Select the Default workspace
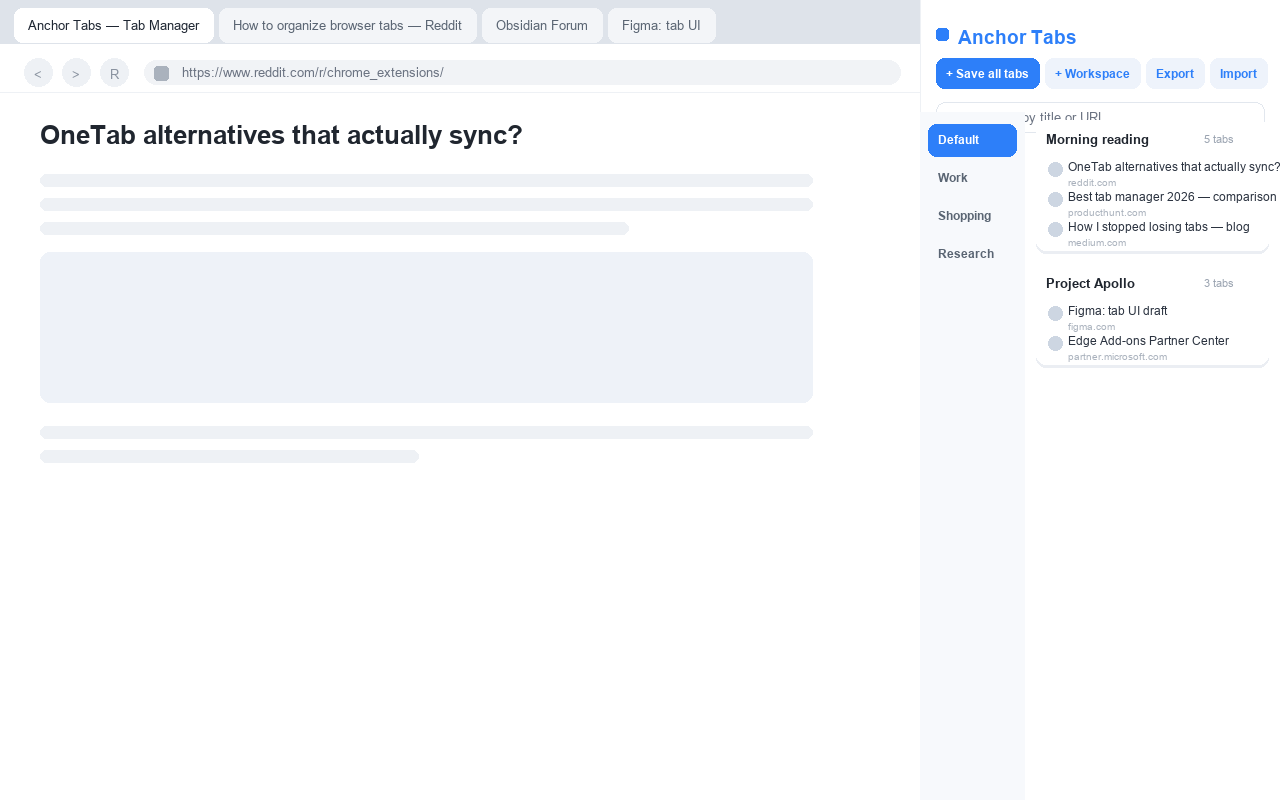This screenshot has width=1280, height=800. click(x=972, y=140)
